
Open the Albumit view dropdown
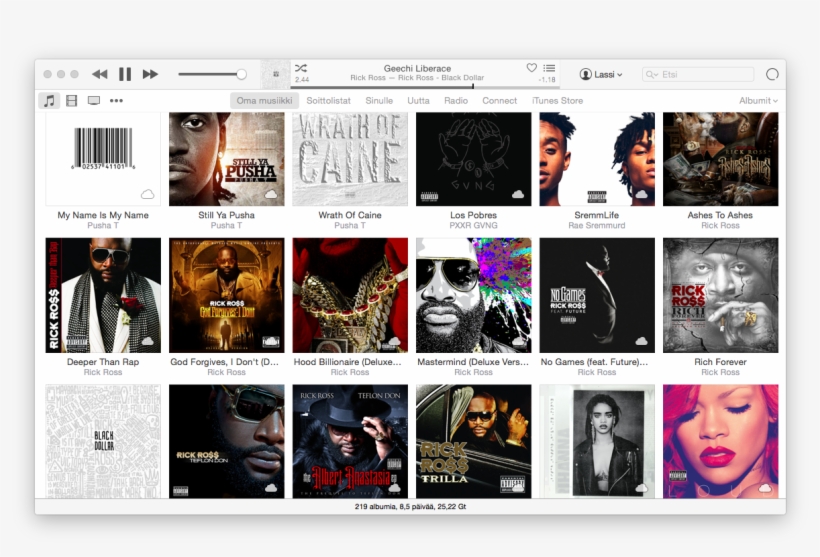(x=758, y=100)
